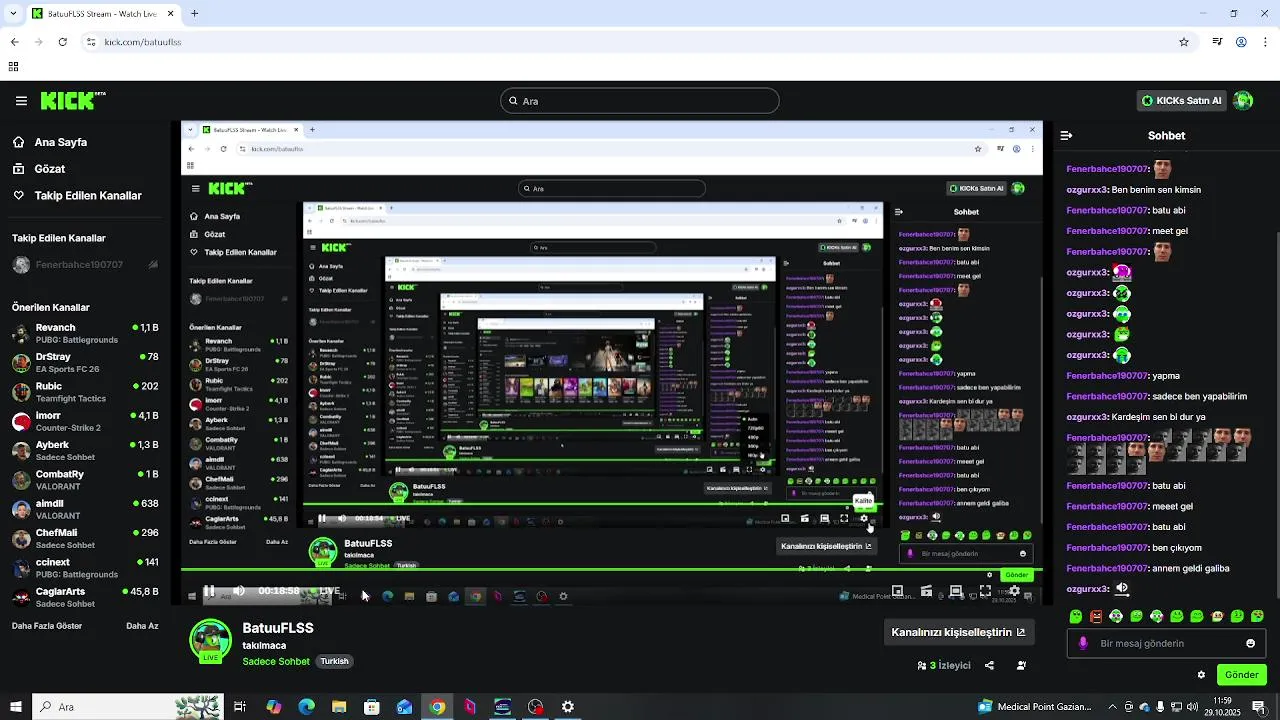Click the 3 İzleyici viewers count

(x=944, y=665)
